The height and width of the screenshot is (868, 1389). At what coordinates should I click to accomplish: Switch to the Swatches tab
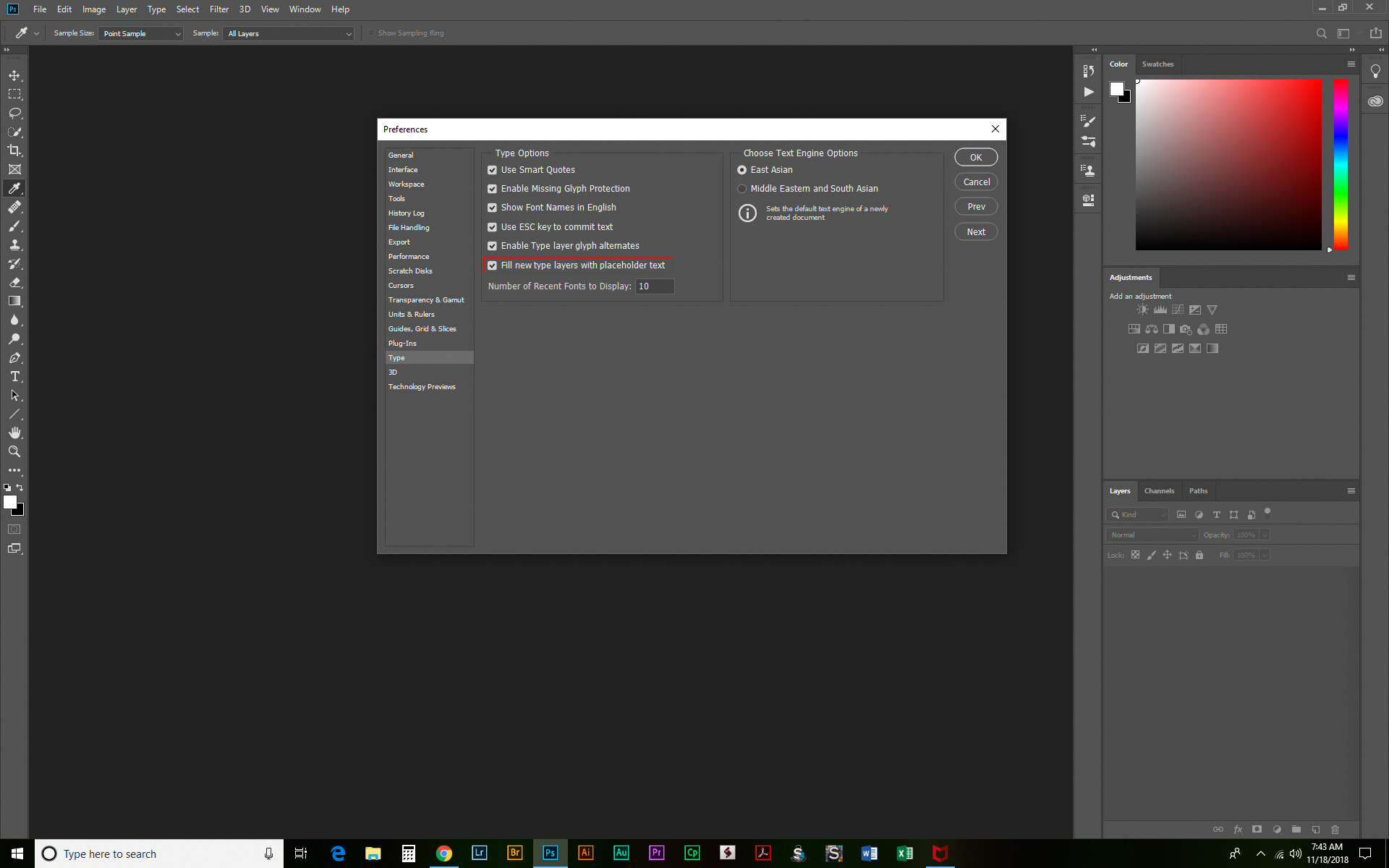tap(1157, 64)
